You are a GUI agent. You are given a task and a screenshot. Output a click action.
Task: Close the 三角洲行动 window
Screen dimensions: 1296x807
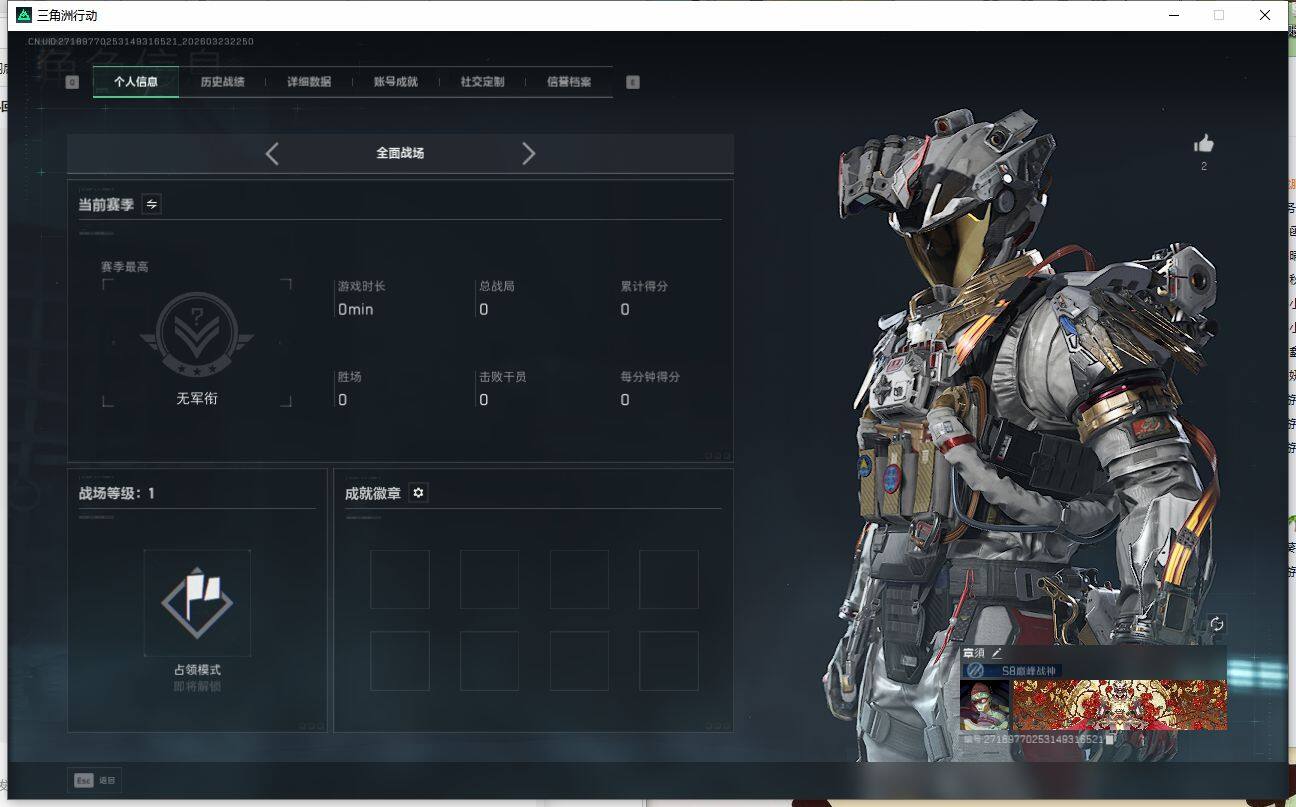[1265, 15]
